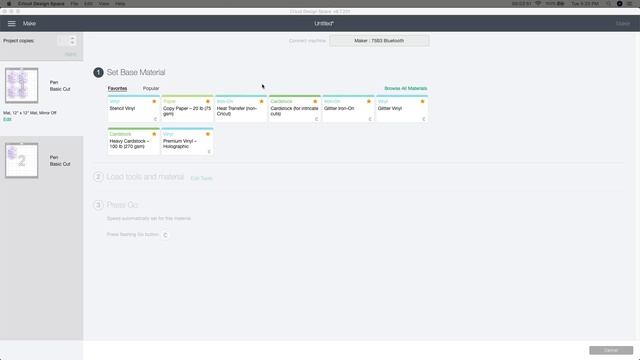Click the step 1 Set Base Material badge
Viewport: 640px width, 360px height.
pos(98,72)
